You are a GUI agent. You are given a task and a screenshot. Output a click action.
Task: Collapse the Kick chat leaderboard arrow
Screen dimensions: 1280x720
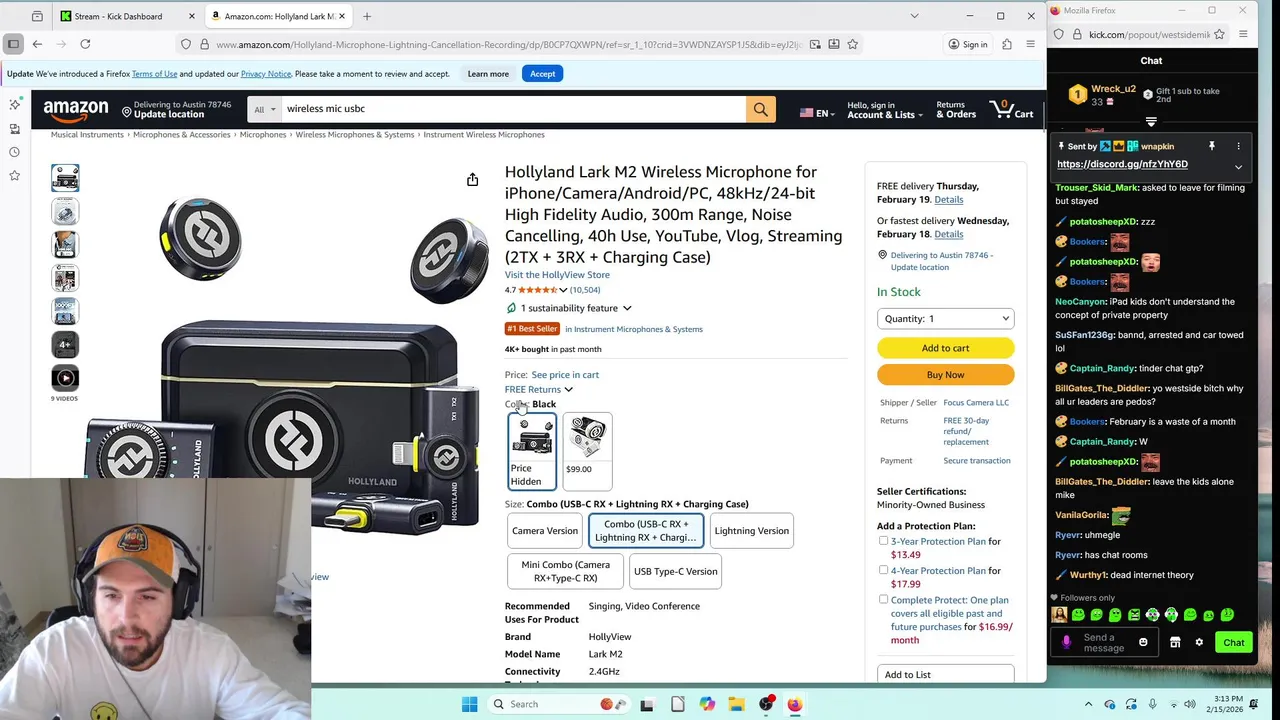[1151, 122]
